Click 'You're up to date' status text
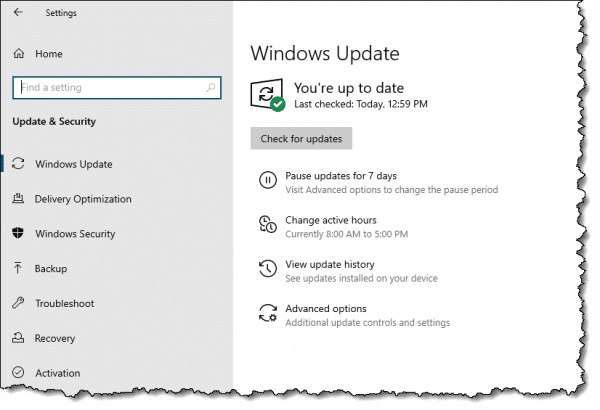Screen dimensions: 600x410 tap(349, 88)
